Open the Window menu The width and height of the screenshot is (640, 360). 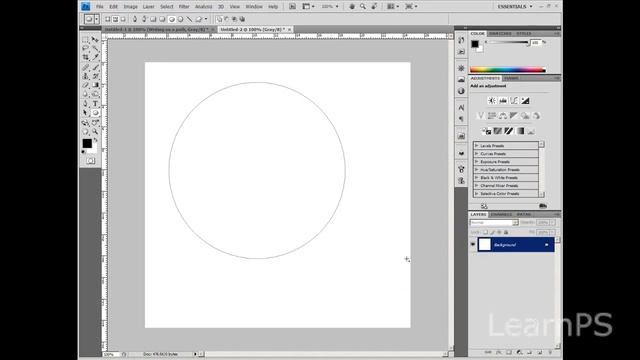coord(254,7)
